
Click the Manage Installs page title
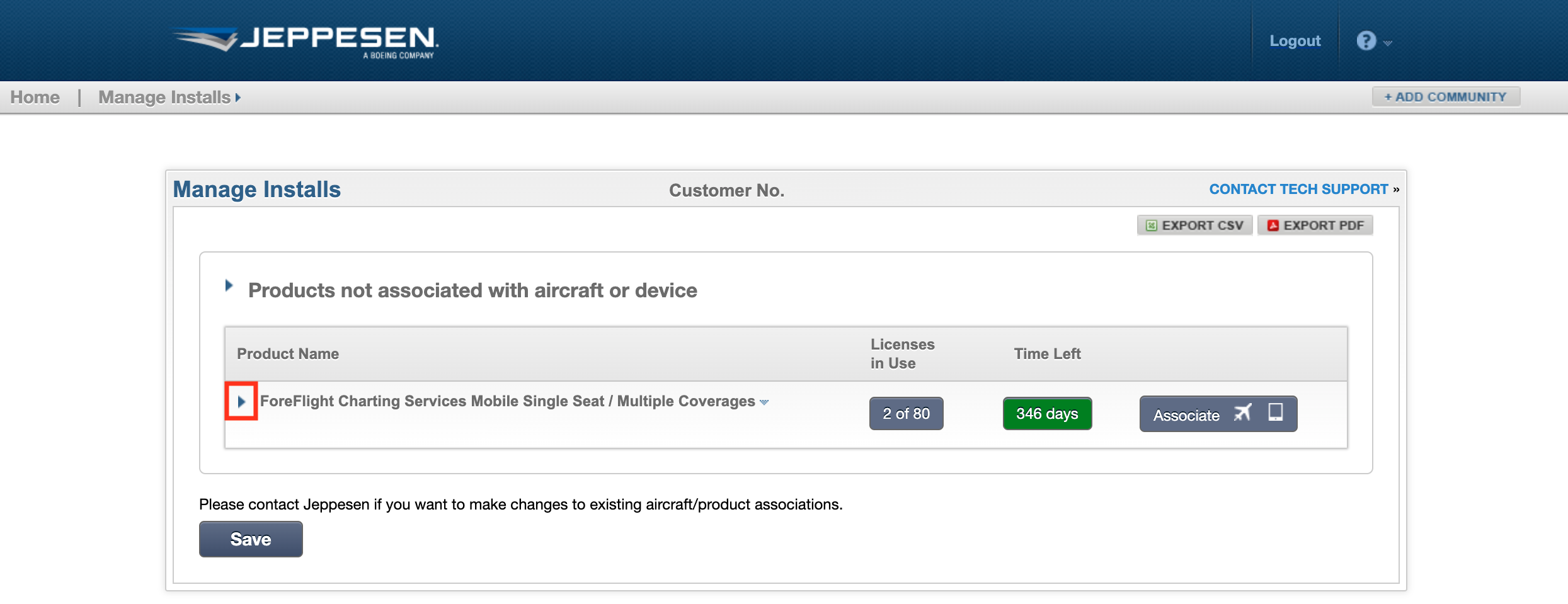[257, 190]
